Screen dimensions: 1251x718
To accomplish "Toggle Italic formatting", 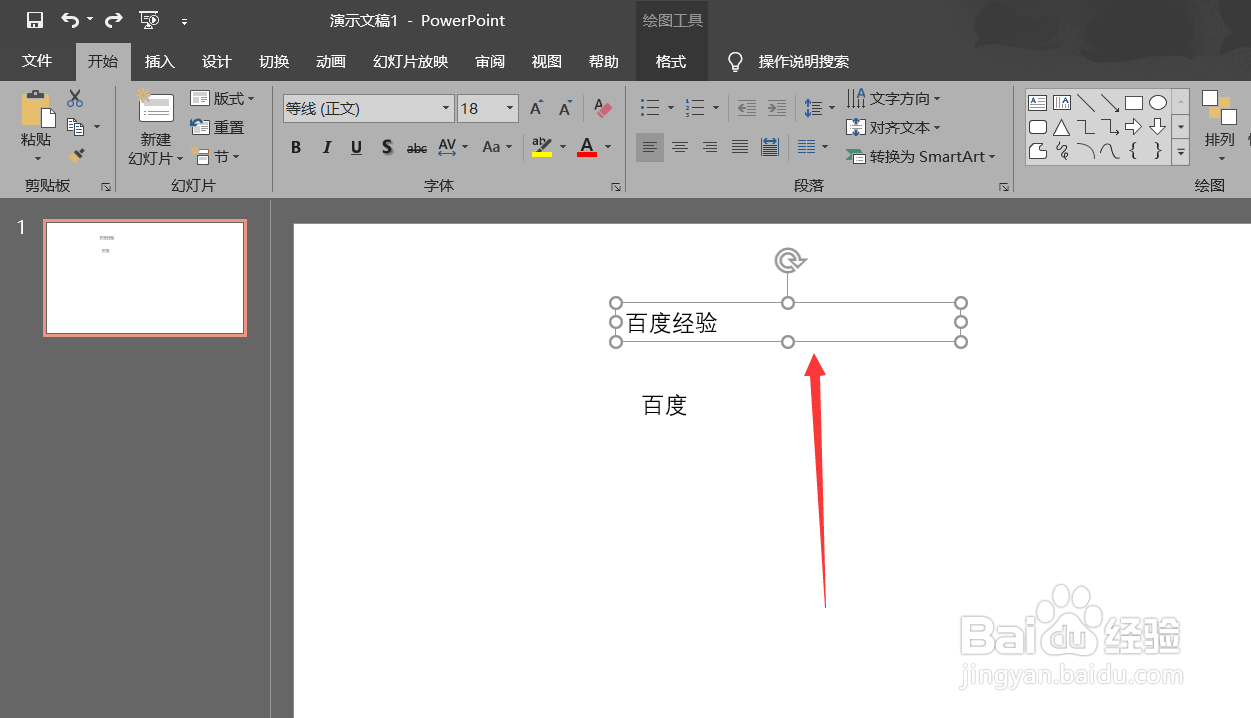I will point(326,148).
